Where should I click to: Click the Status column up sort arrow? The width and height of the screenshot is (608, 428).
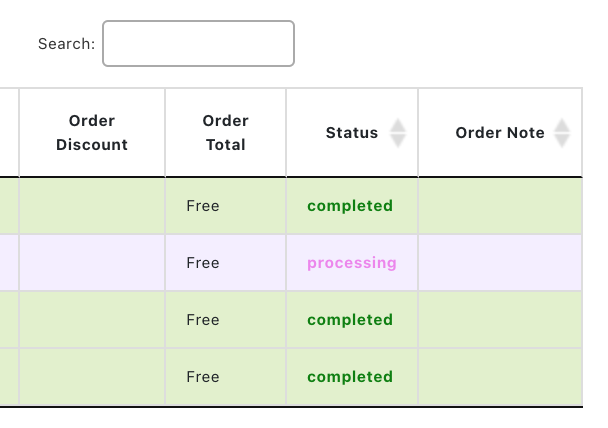pos(398,125)
